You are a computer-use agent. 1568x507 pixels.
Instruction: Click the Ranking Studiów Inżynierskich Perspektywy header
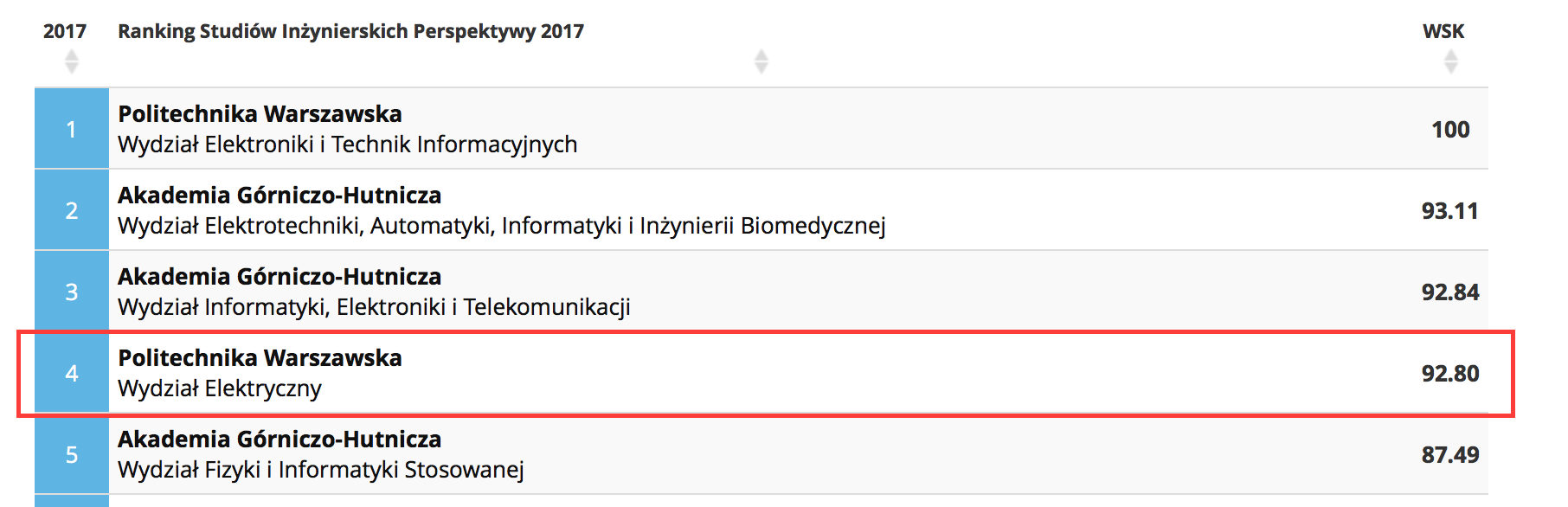tap(351, 31)
